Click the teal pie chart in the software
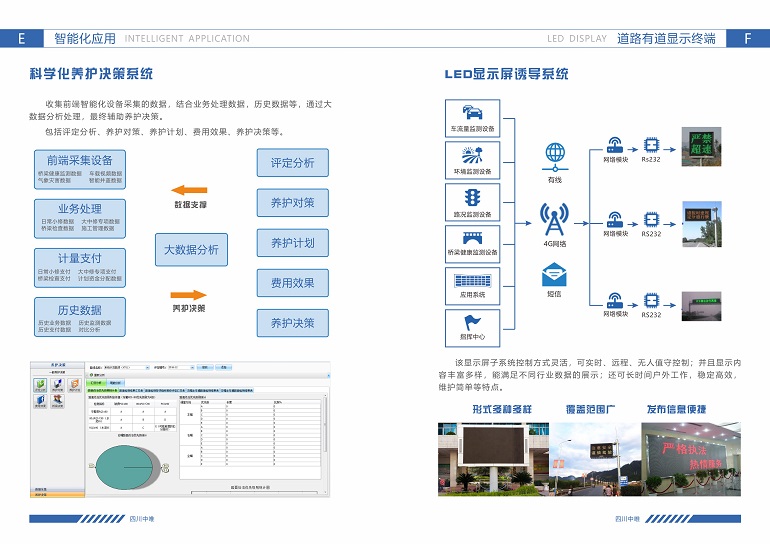Screen dimensions: 770x544 point(124,467)
